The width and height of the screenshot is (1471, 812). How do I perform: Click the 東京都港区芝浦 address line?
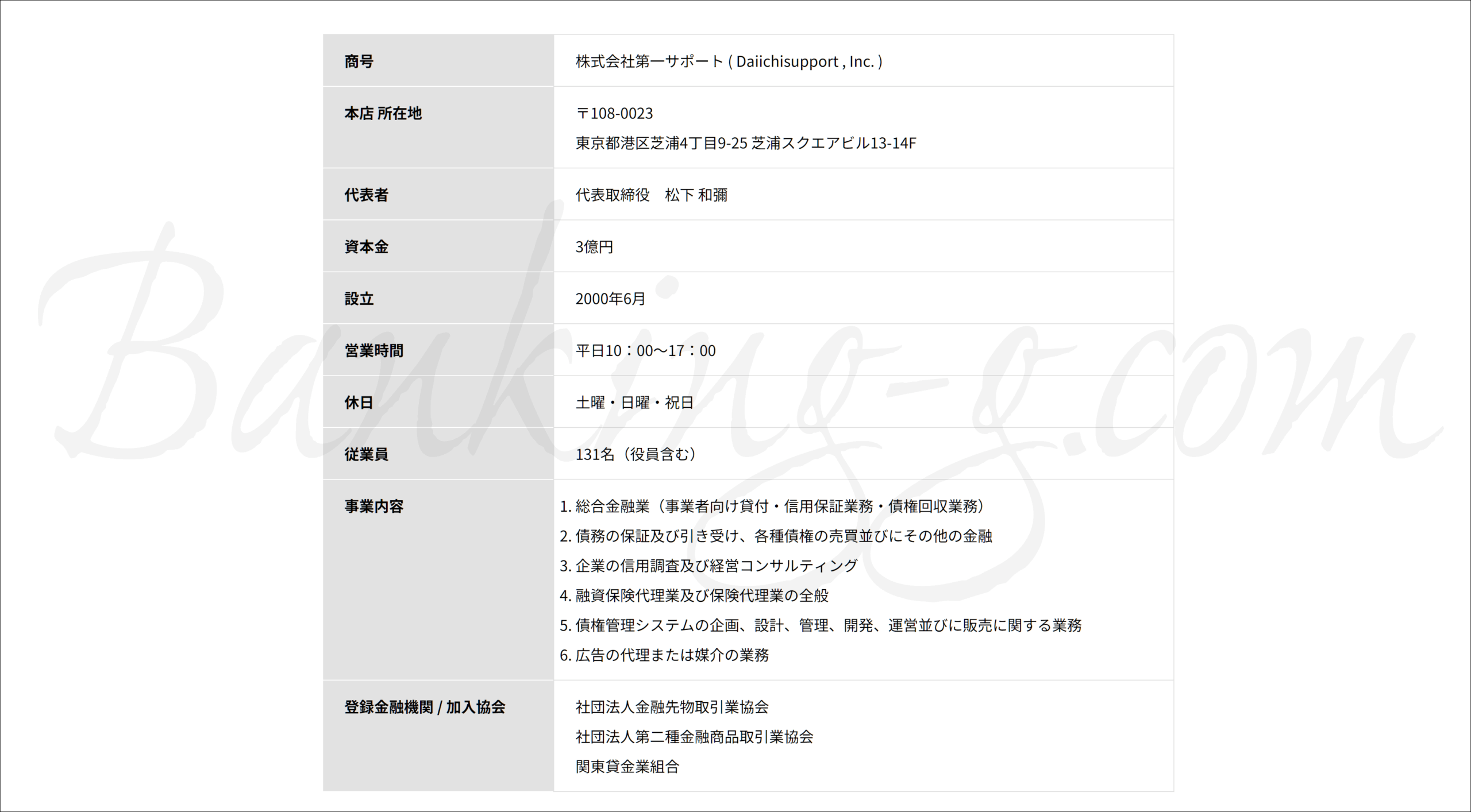click(x=745, y=143)
